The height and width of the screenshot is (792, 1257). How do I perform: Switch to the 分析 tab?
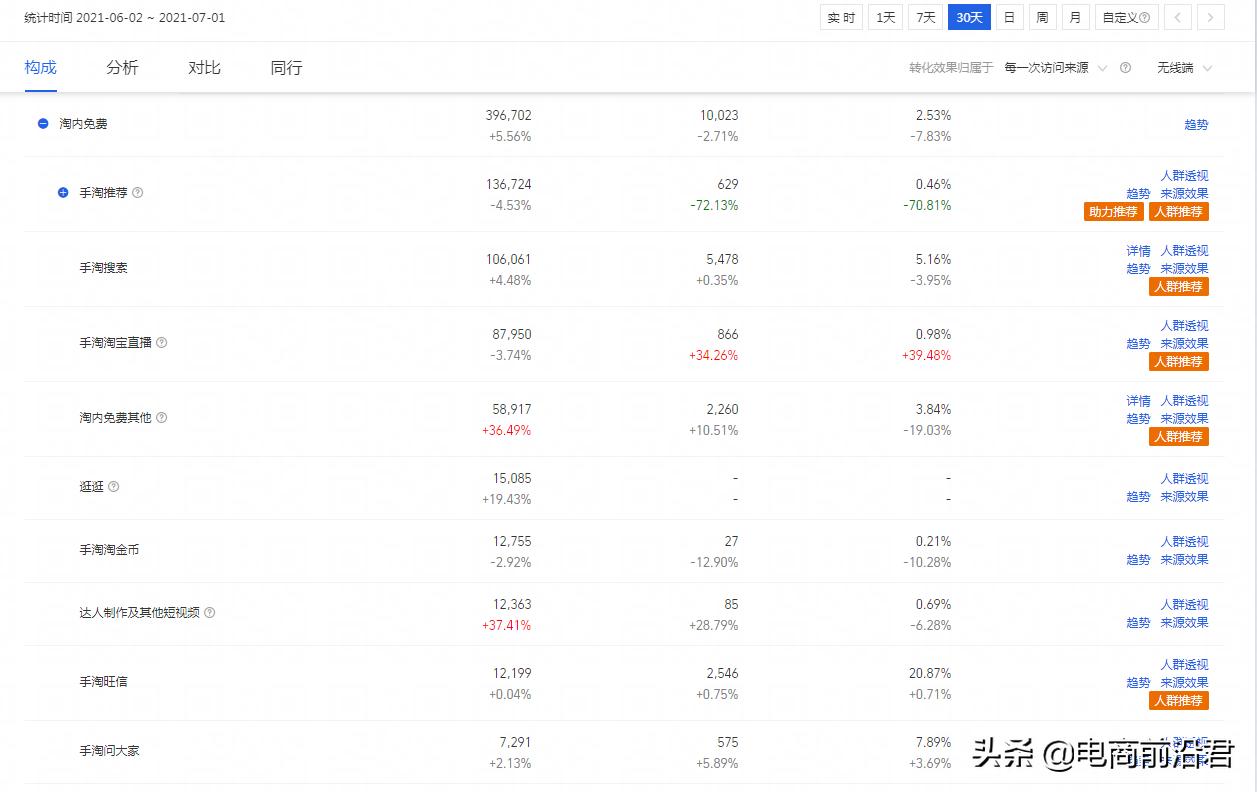click(x=122, y=67)
